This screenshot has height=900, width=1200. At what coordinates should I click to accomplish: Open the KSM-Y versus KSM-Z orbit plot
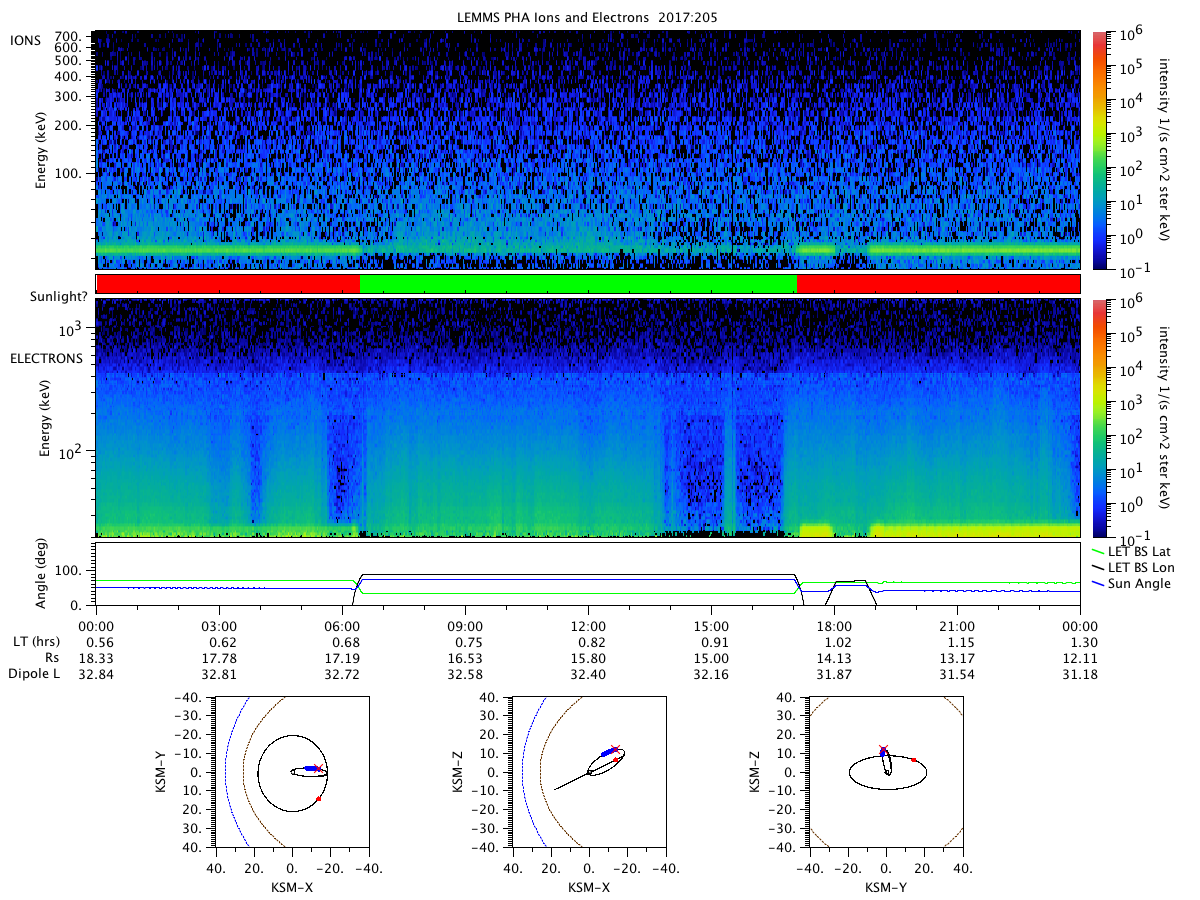[x=884, y=771]
